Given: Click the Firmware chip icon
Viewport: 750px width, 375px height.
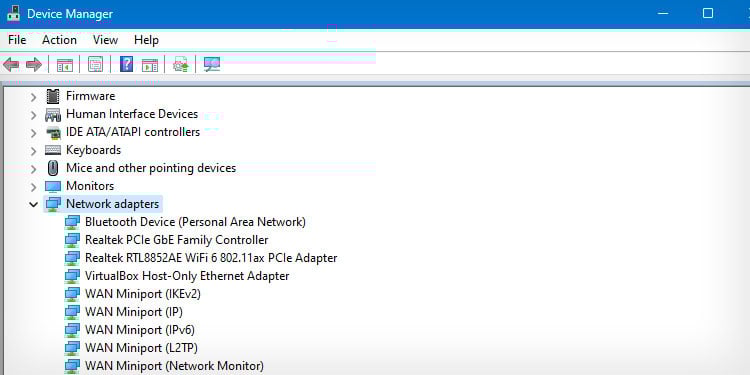Looking at the screenshot, I should (x=53, y=96).
